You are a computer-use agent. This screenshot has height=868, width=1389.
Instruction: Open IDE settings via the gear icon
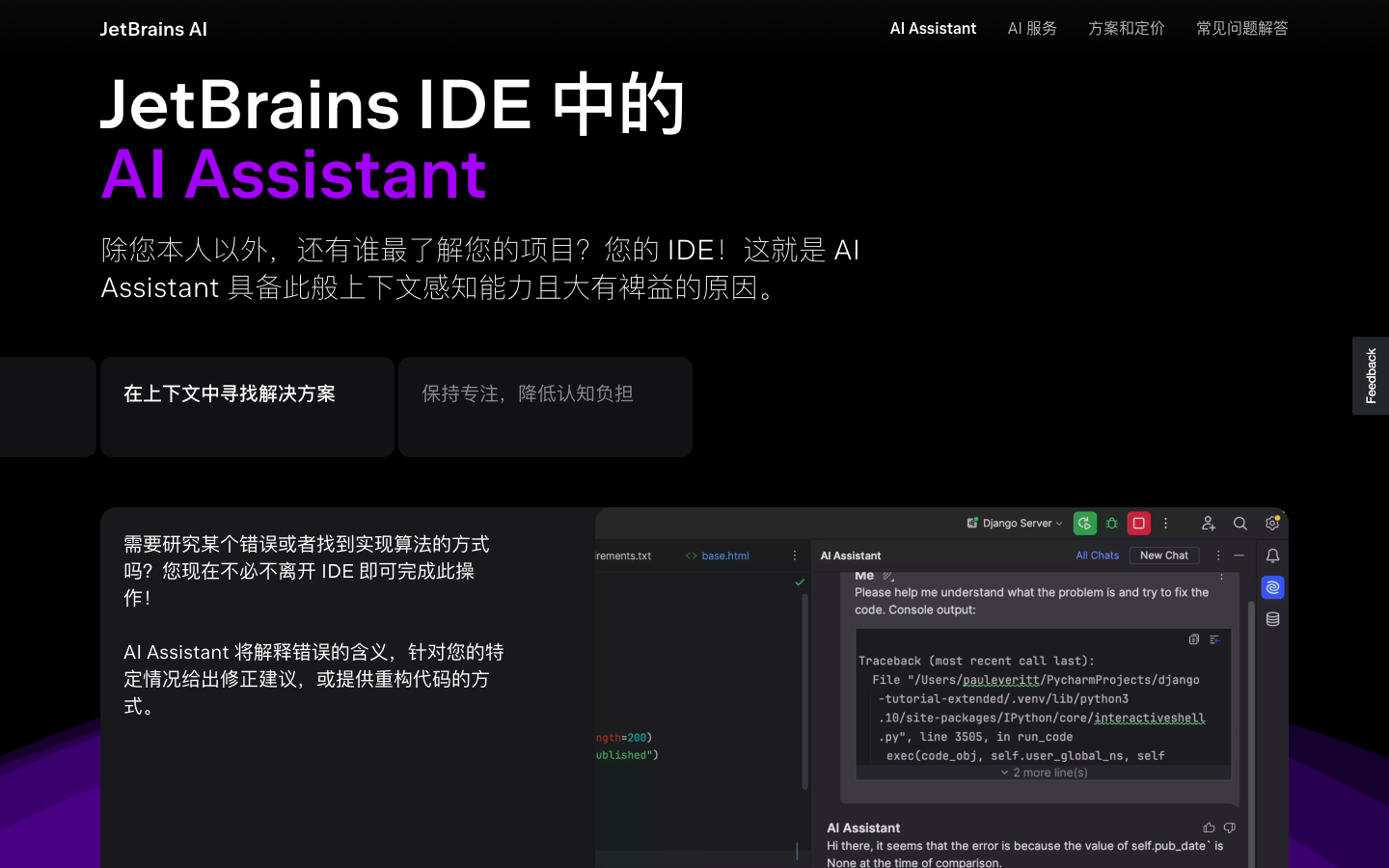pos(1271,523)
